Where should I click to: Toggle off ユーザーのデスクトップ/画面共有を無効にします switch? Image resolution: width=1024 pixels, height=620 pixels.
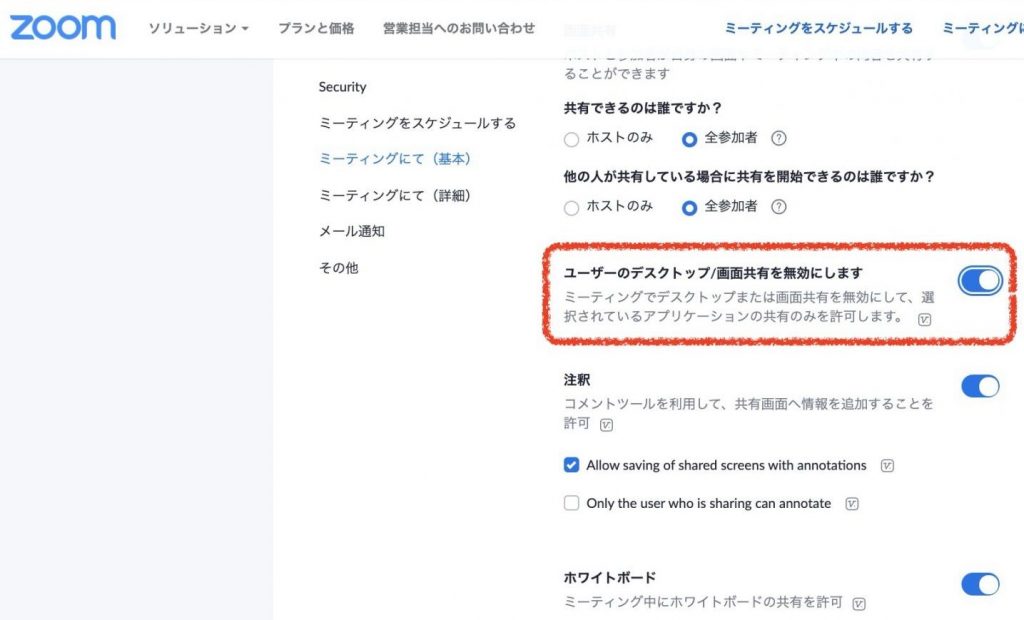pos(980,281)
